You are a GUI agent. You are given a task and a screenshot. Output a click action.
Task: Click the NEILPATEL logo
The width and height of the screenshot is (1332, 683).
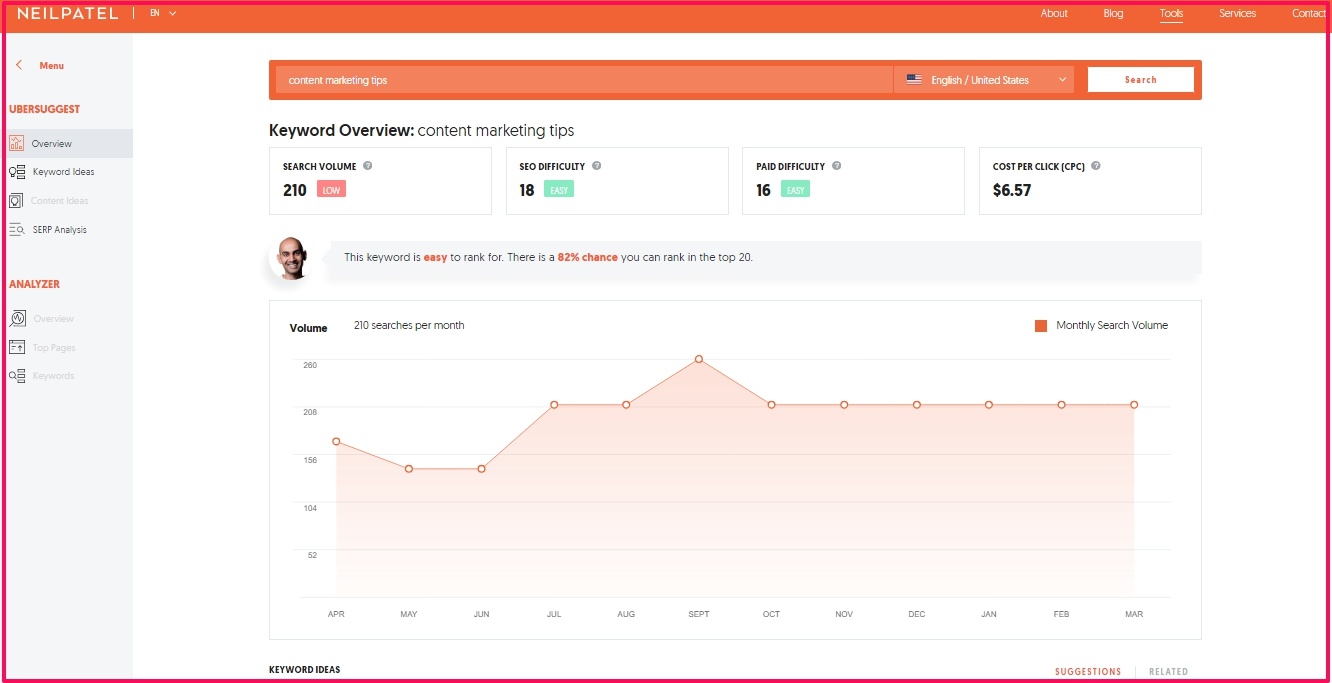[67, 13]
